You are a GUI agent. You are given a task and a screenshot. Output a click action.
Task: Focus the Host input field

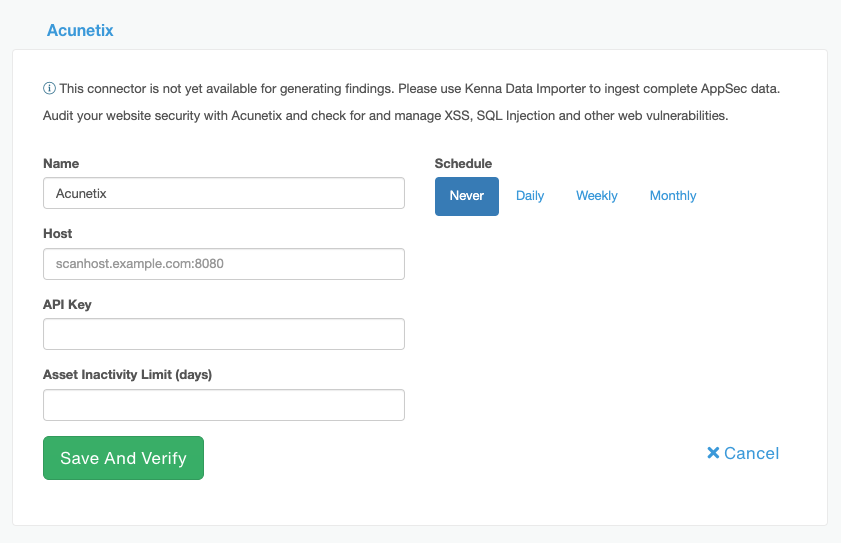224,264
